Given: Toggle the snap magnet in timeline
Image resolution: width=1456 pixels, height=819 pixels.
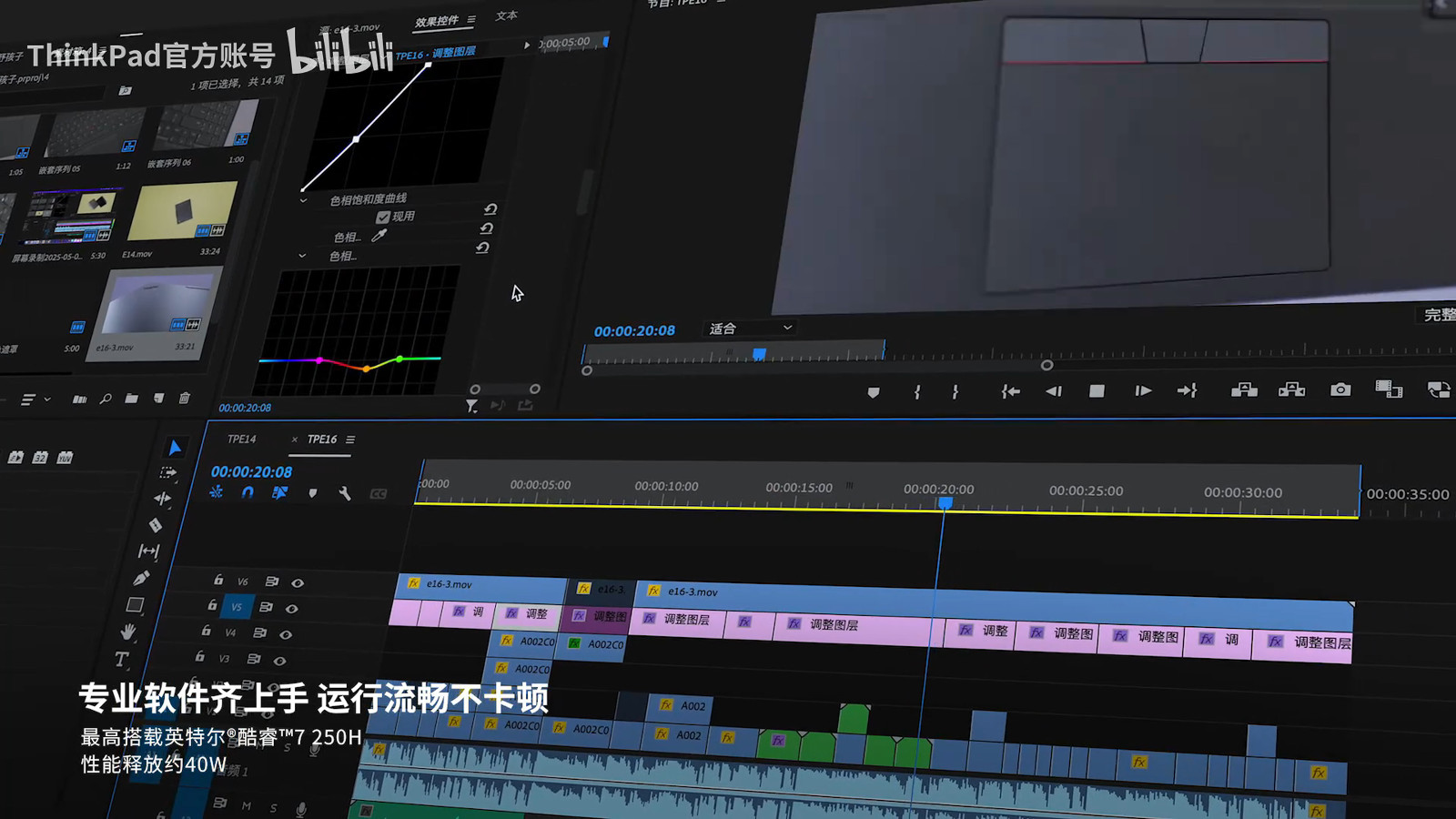Looking at the screenshot, I should pos(248,492).
